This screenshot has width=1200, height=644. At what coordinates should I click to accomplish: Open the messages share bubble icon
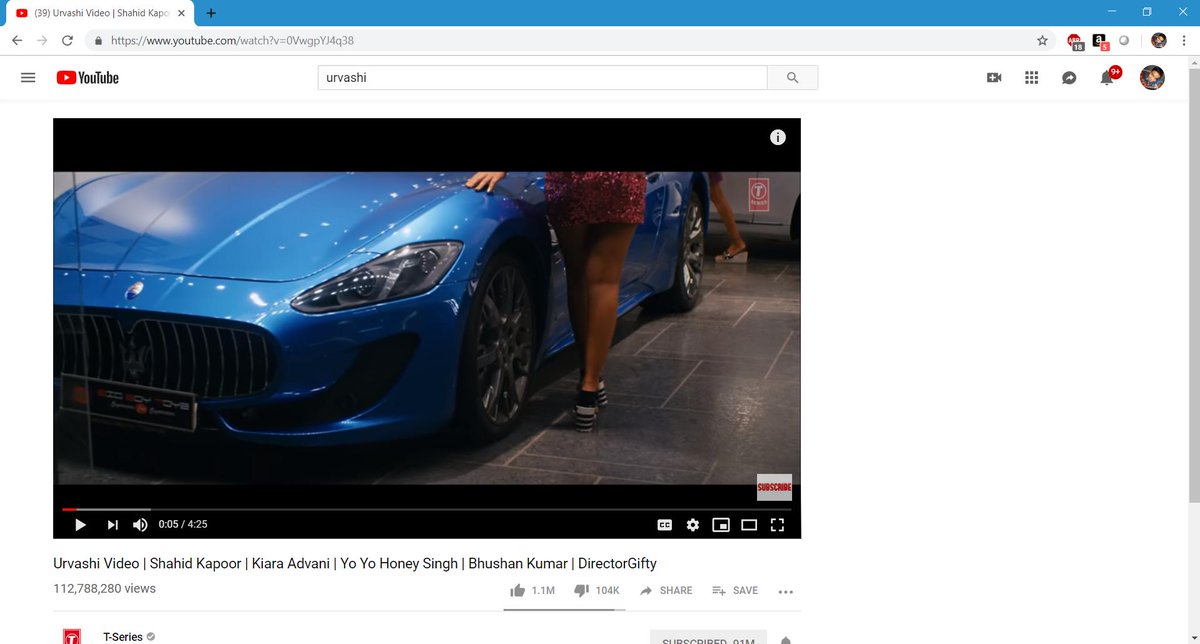pyautogui.click(x=1069, y=77)
